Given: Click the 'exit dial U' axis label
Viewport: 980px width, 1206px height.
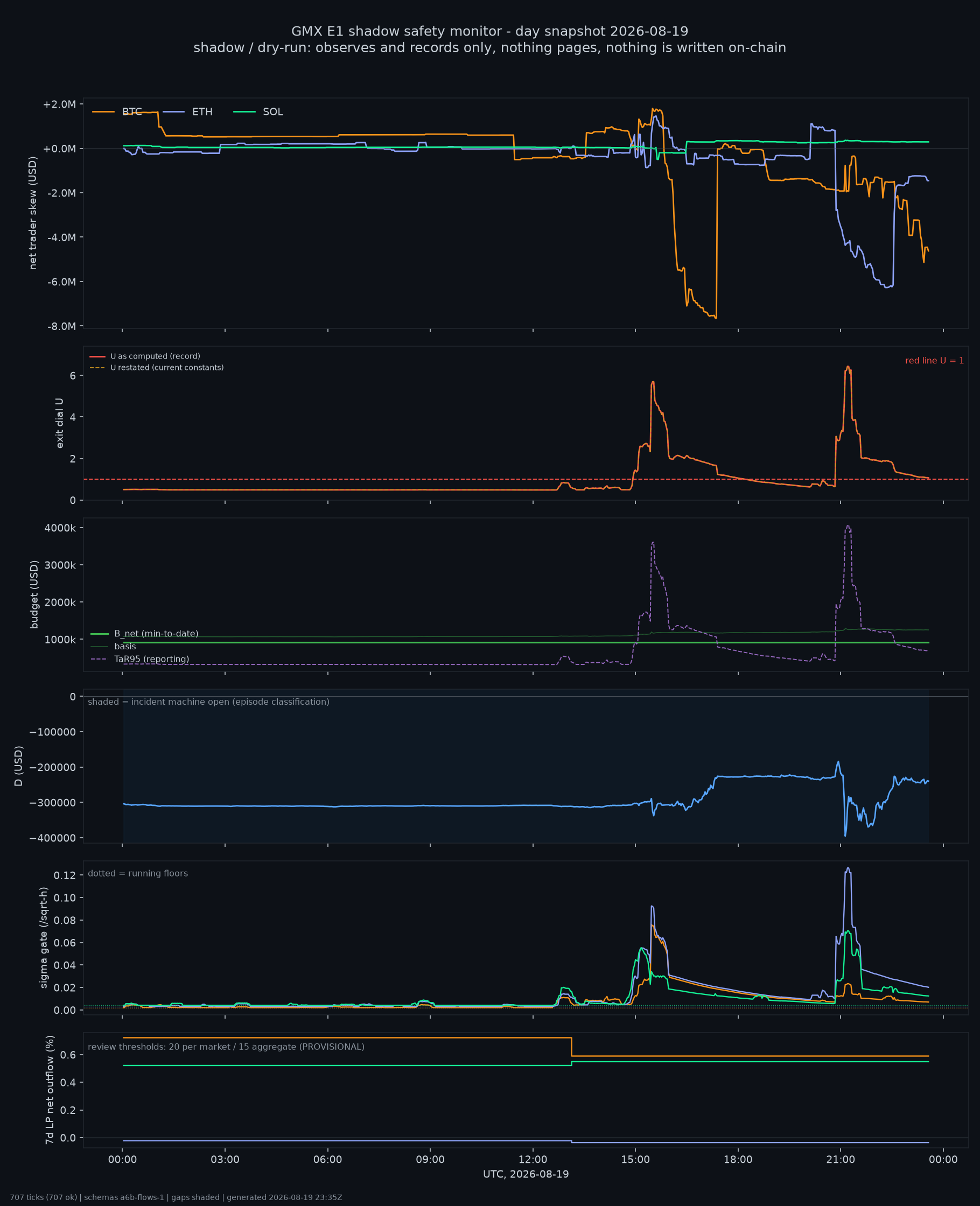Looking at the screenshot, I should pos(59,423).
